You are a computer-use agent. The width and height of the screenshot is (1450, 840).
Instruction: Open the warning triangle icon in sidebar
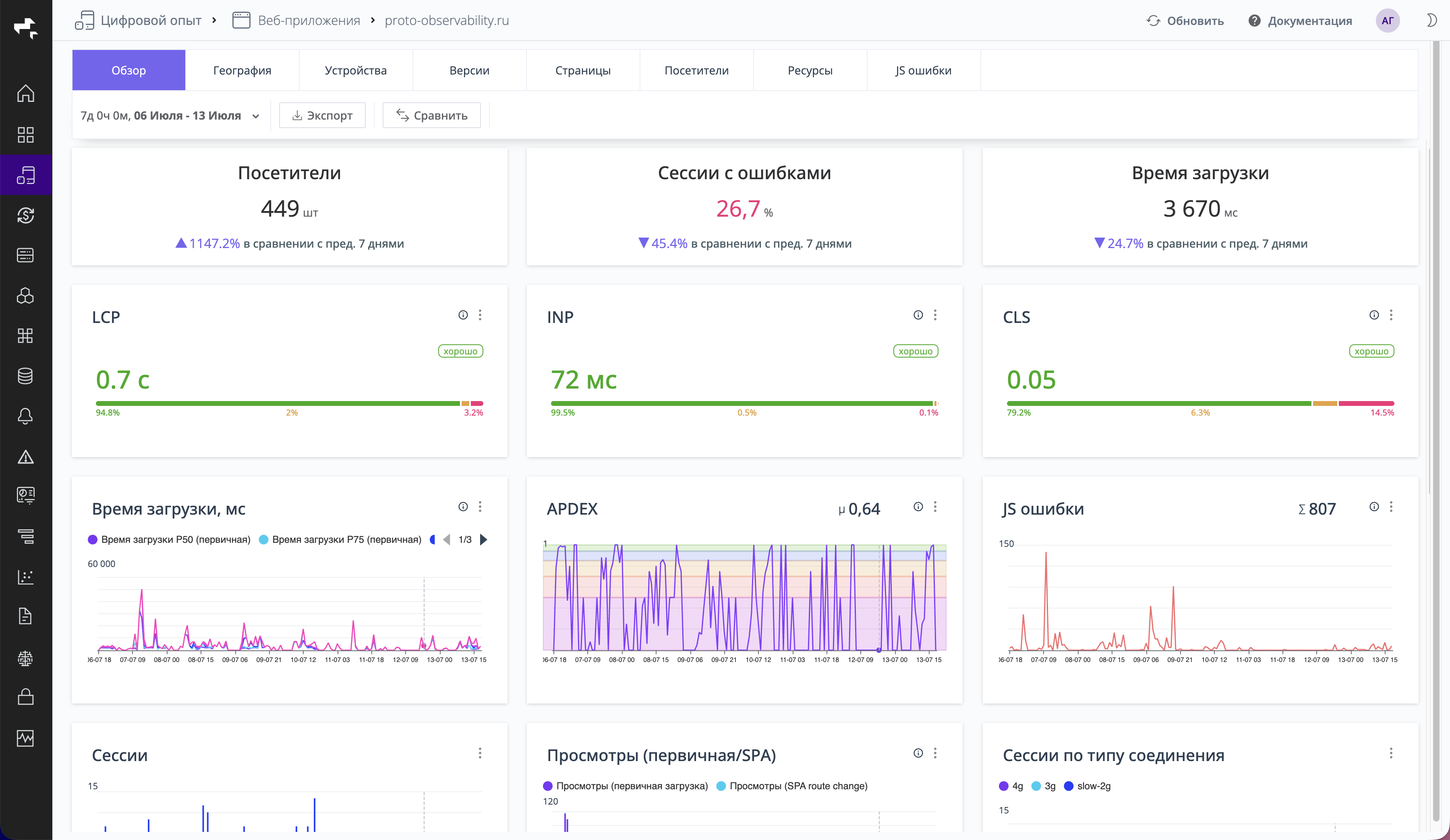(x=25, y=457)
